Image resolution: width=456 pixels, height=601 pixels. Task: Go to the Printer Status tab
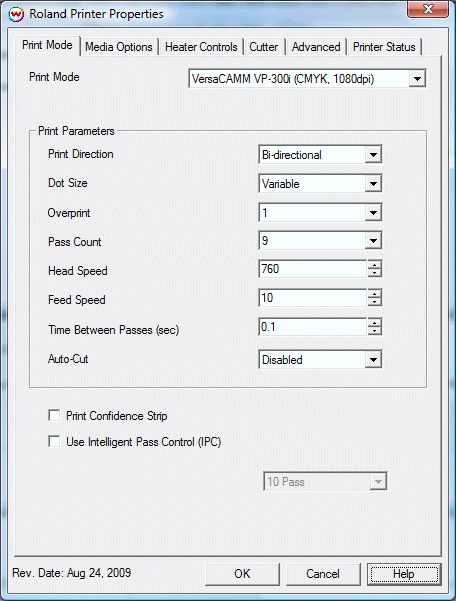pyautogui.click(x=384, y=47)
